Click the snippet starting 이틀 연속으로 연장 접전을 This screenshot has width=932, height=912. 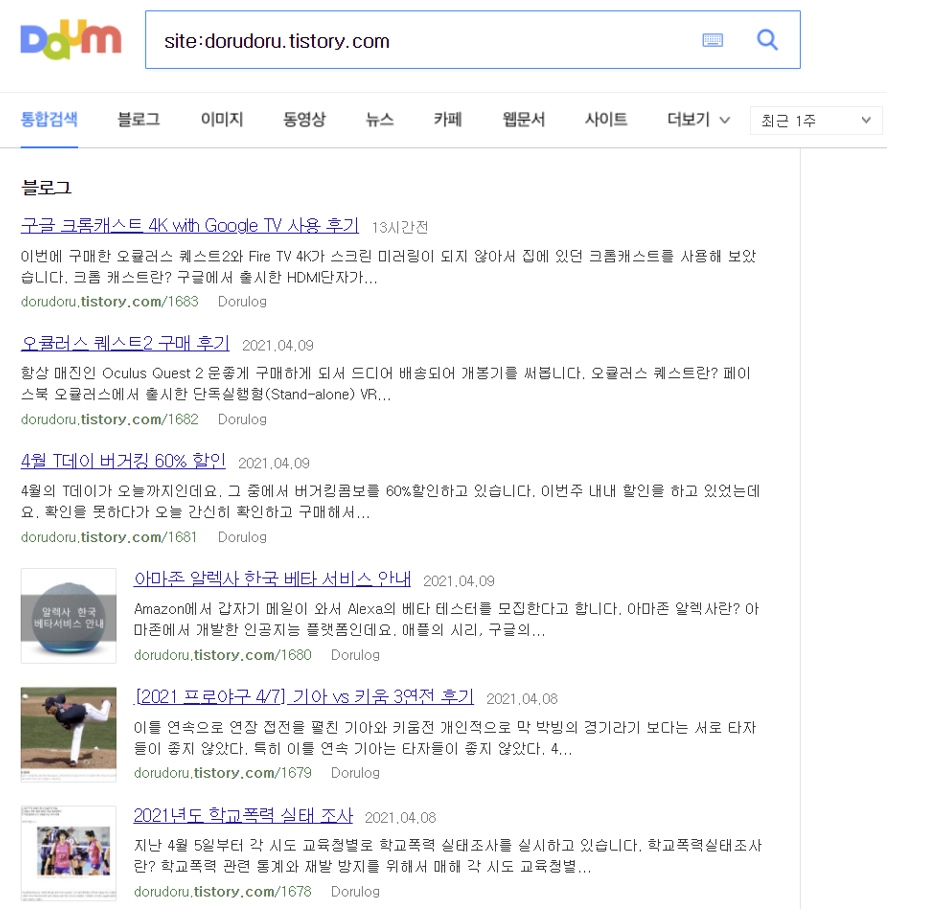pos(445,738)
